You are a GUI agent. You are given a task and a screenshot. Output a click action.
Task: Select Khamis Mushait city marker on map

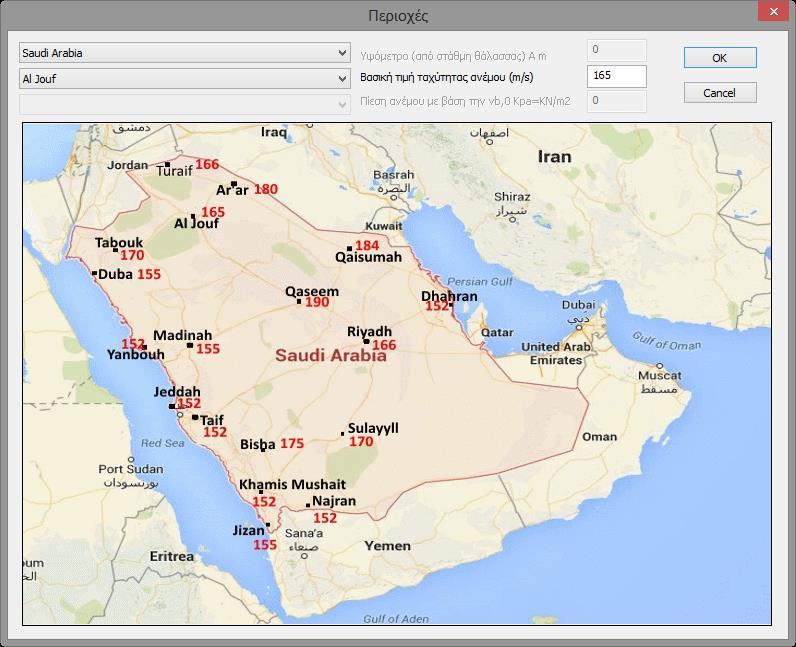click(261, 492)
